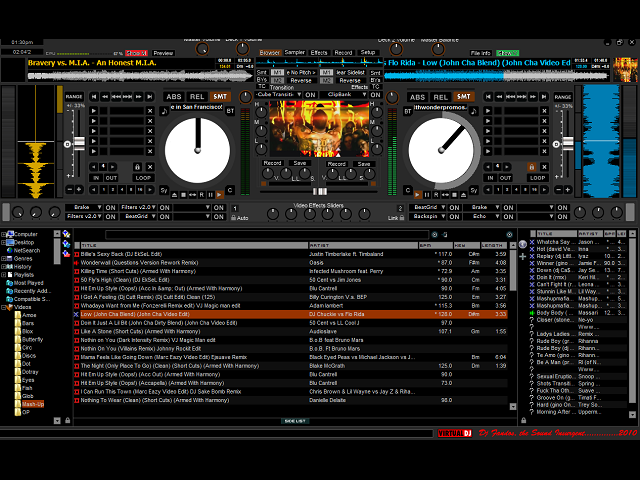Switch to the Browser tab
This screenshot has height=480, width=640.
point(269,53)
